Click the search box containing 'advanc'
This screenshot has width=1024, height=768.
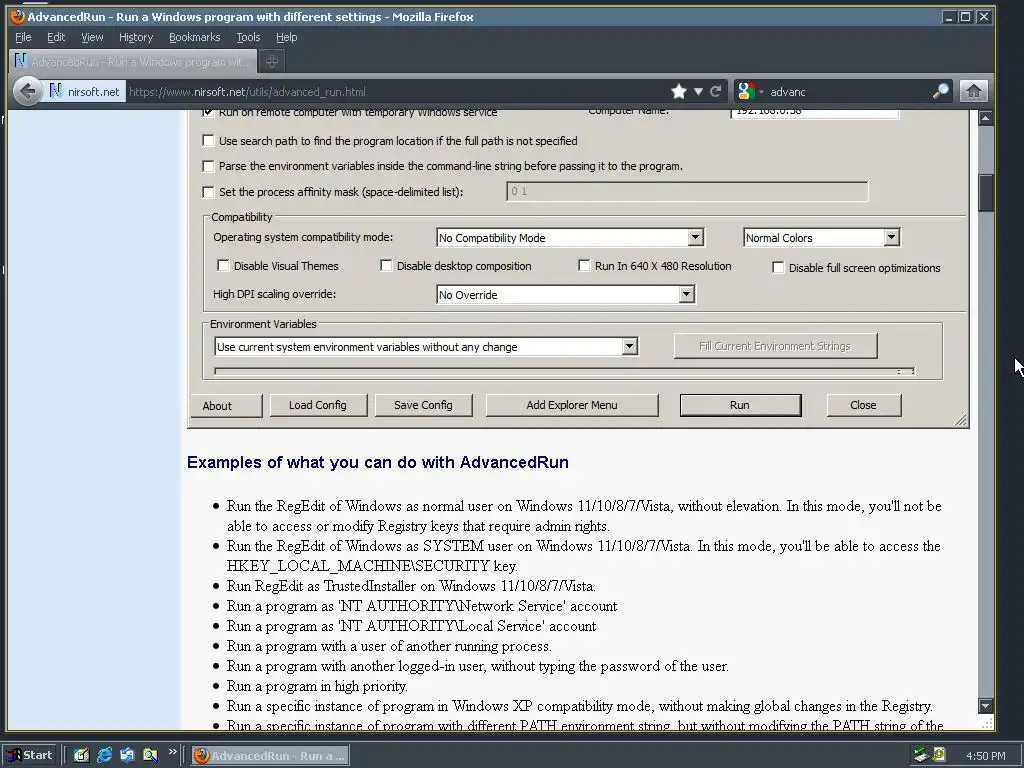pyautogui.click(x=849, y=91)
